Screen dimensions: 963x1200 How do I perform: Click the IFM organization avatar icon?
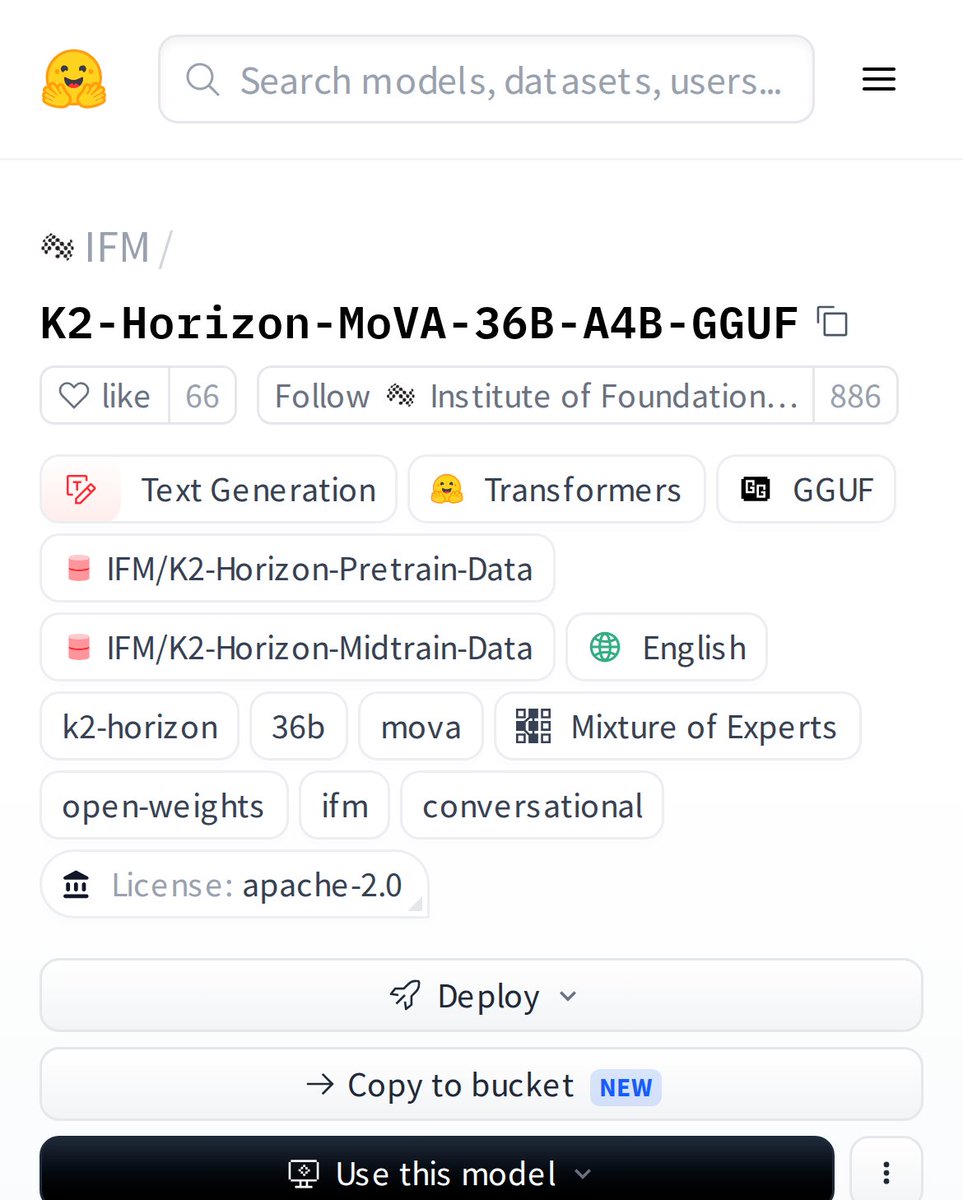click(58, 247)
